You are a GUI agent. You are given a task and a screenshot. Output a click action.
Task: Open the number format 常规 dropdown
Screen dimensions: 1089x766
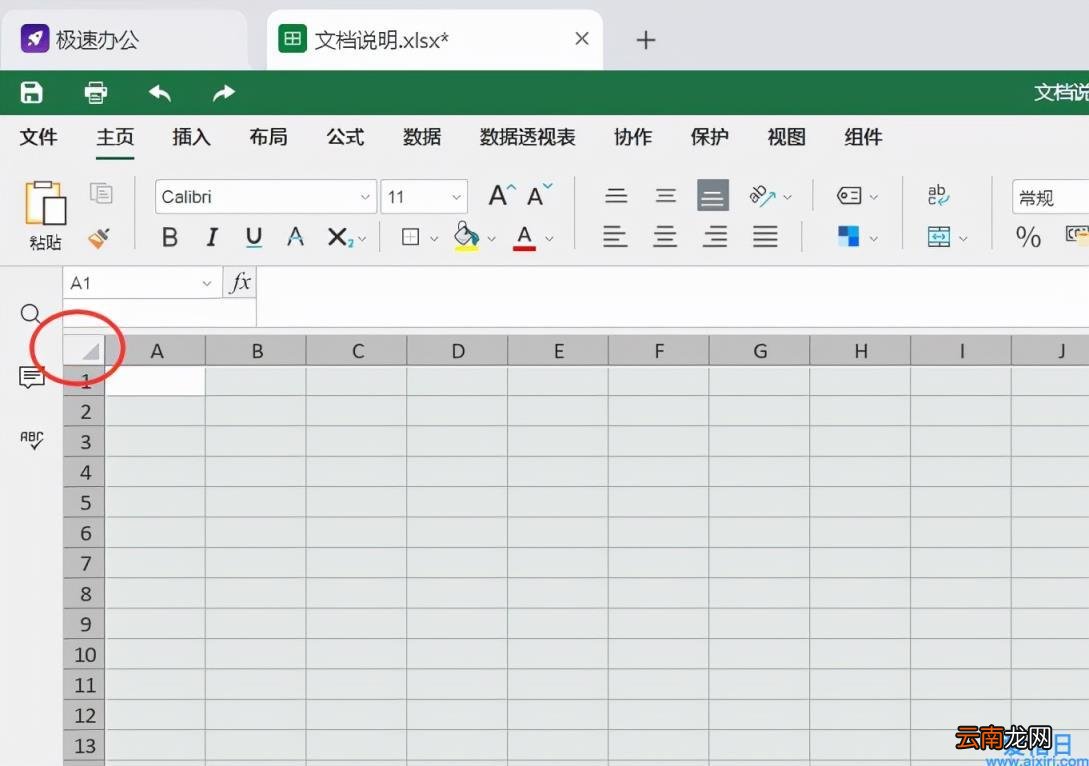click(1050, 197)
